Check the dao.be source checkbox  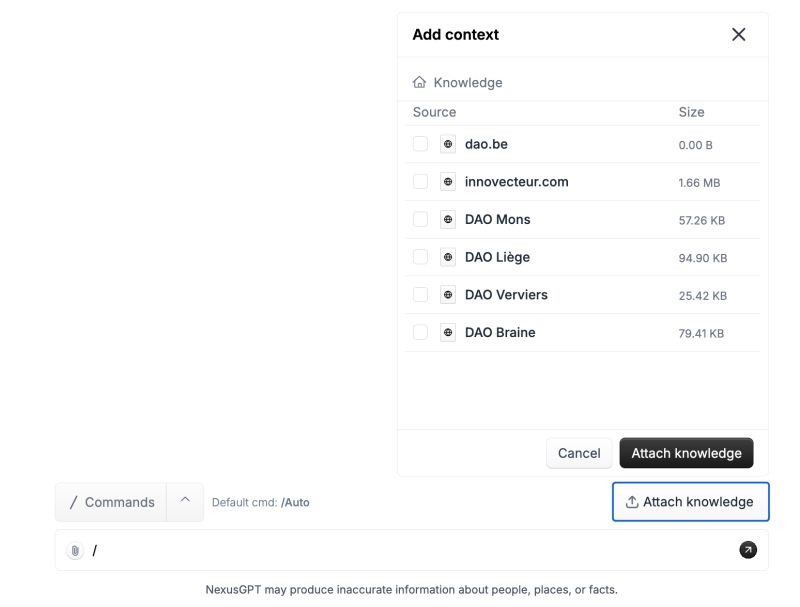(x=420, y=144)
